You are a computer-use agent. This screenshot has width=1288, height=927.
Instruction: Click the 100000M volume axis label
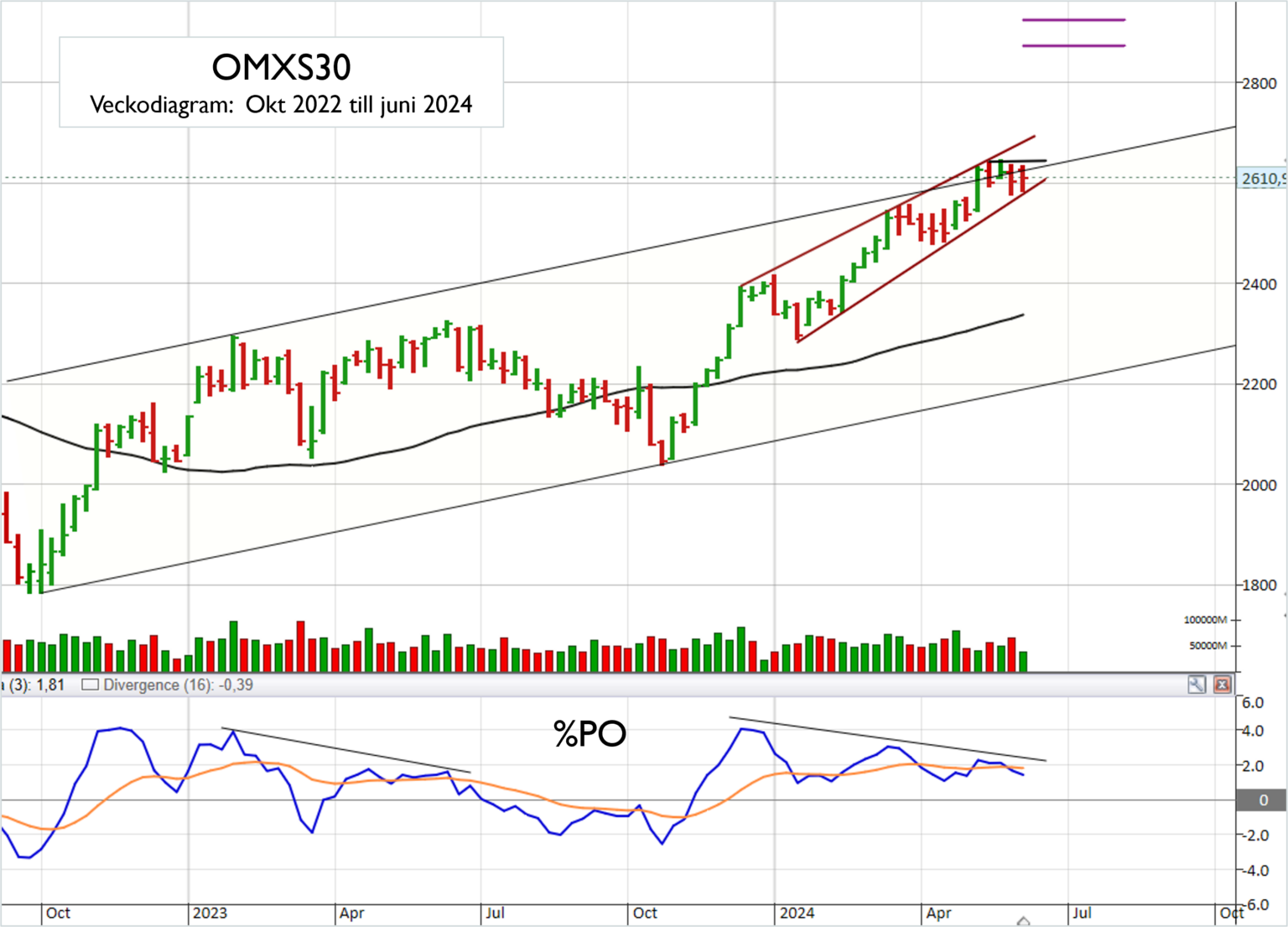1205,620
